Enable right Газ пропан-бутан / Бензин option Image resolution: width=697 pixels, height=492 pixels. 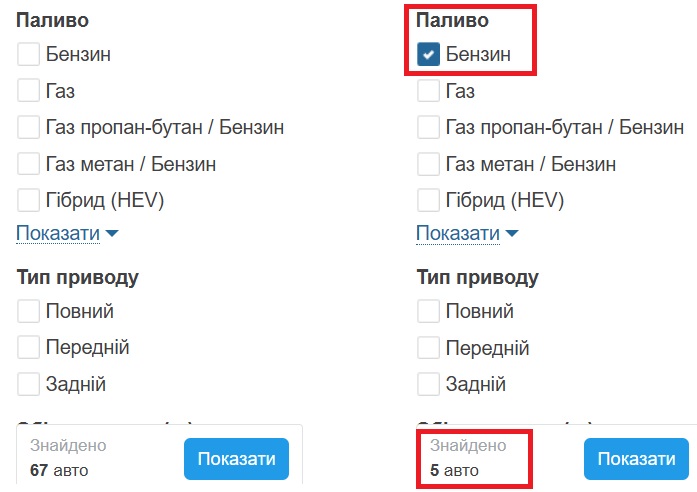pos(429,128)
